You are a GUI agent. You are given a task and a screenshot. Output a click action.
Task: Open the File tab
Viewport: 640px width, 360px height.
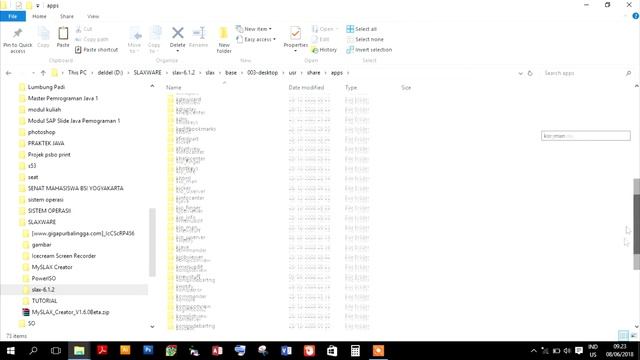coord(13,16)
